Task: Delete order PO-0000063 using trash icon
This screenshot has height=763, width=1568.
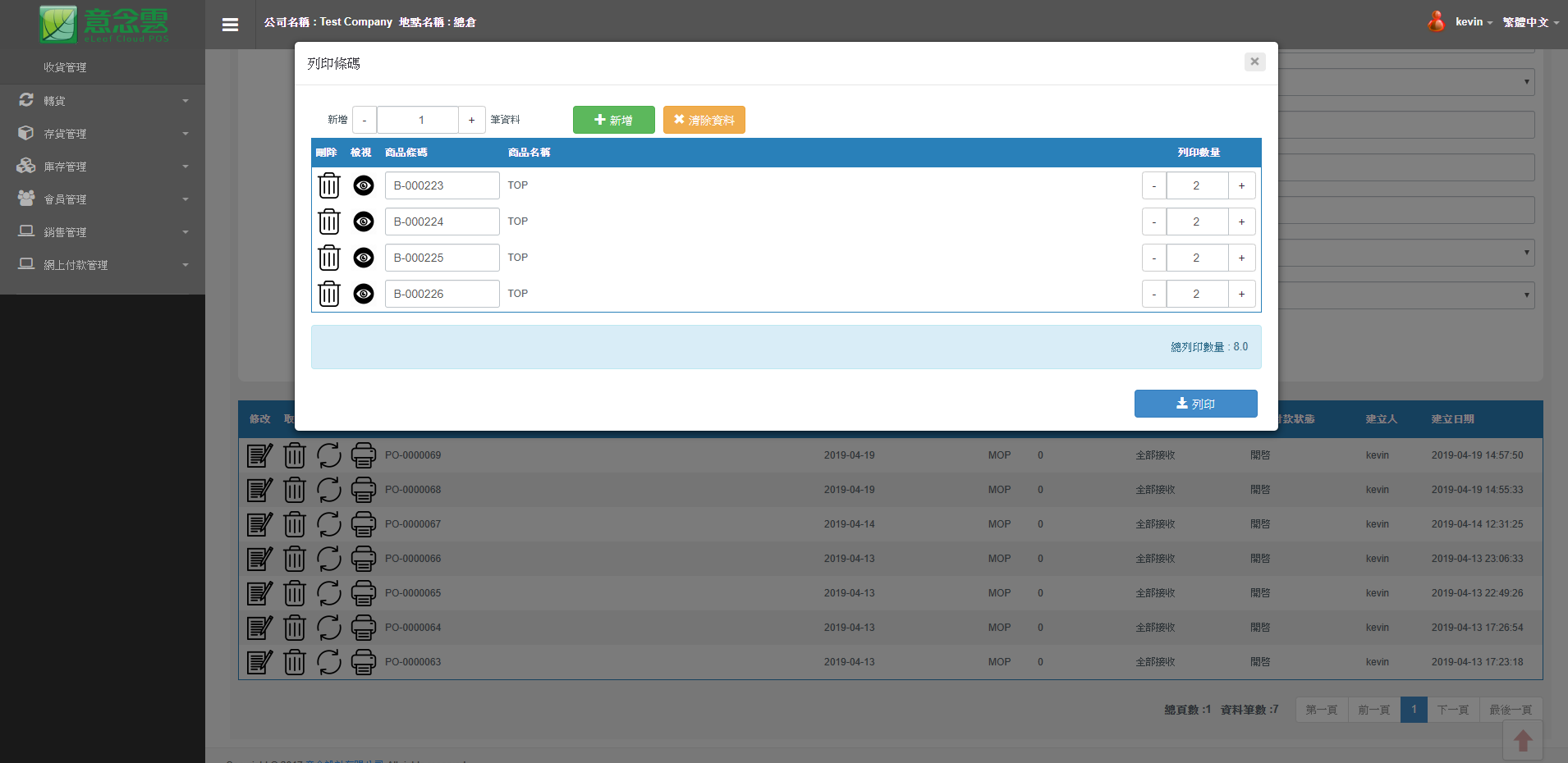Action: (295, 662)
